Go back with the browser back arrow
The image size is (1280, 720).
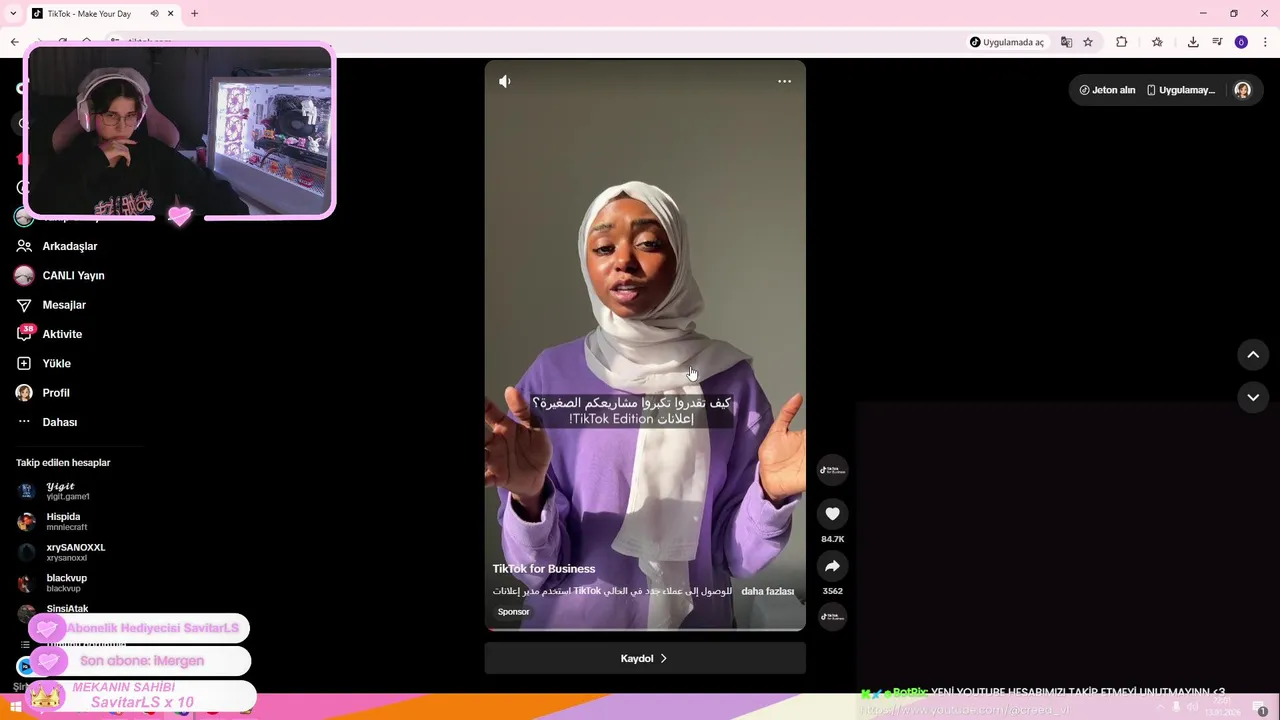14,42
